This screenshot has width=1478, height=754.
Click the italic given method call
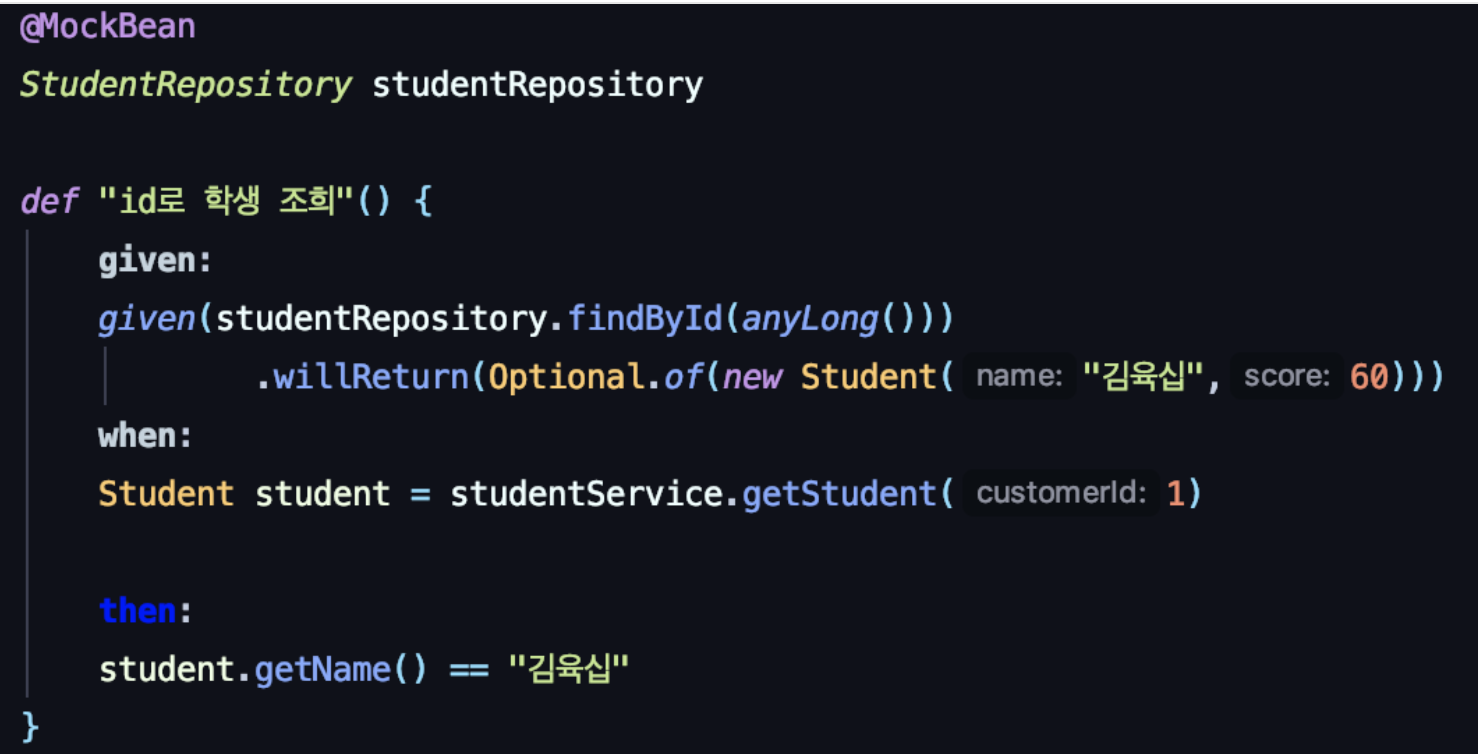point(147,319)
